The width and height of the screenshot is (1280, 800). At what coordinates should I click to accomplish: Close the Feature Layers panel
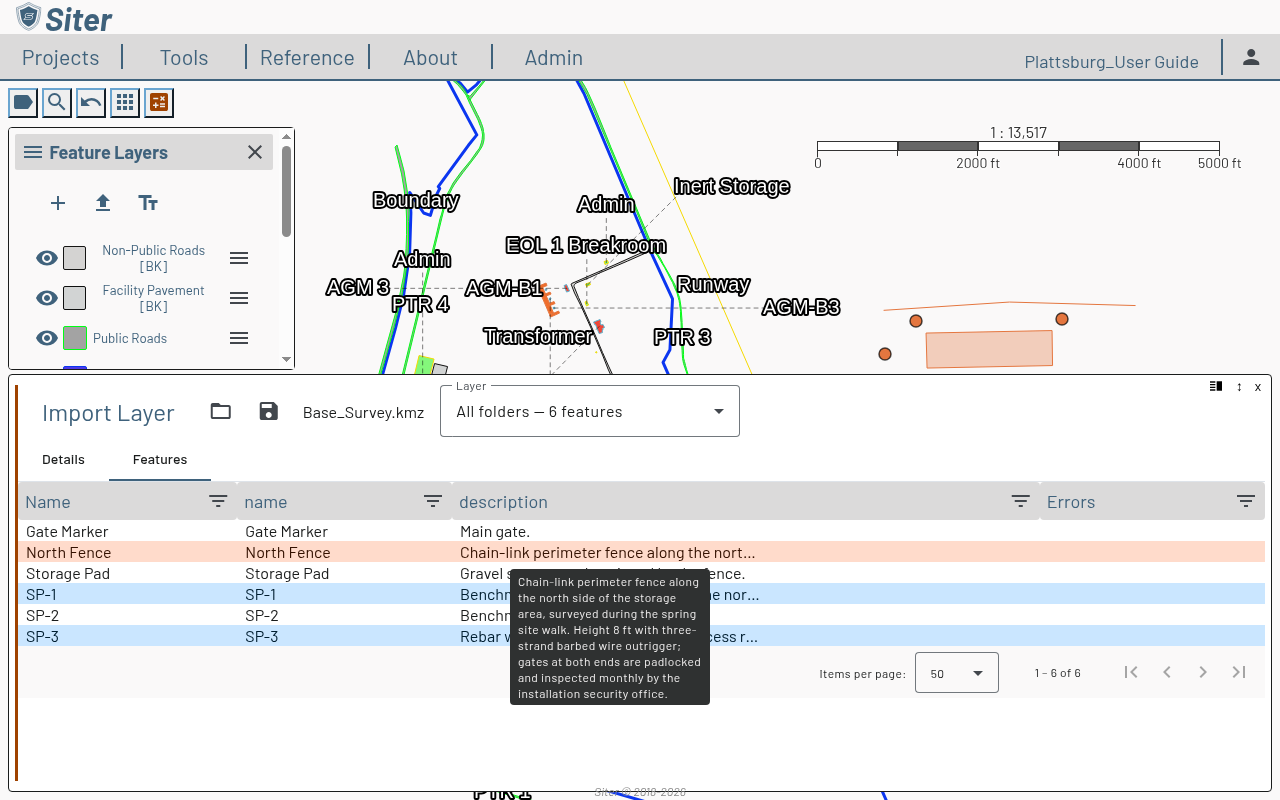[x=255, y=152]
